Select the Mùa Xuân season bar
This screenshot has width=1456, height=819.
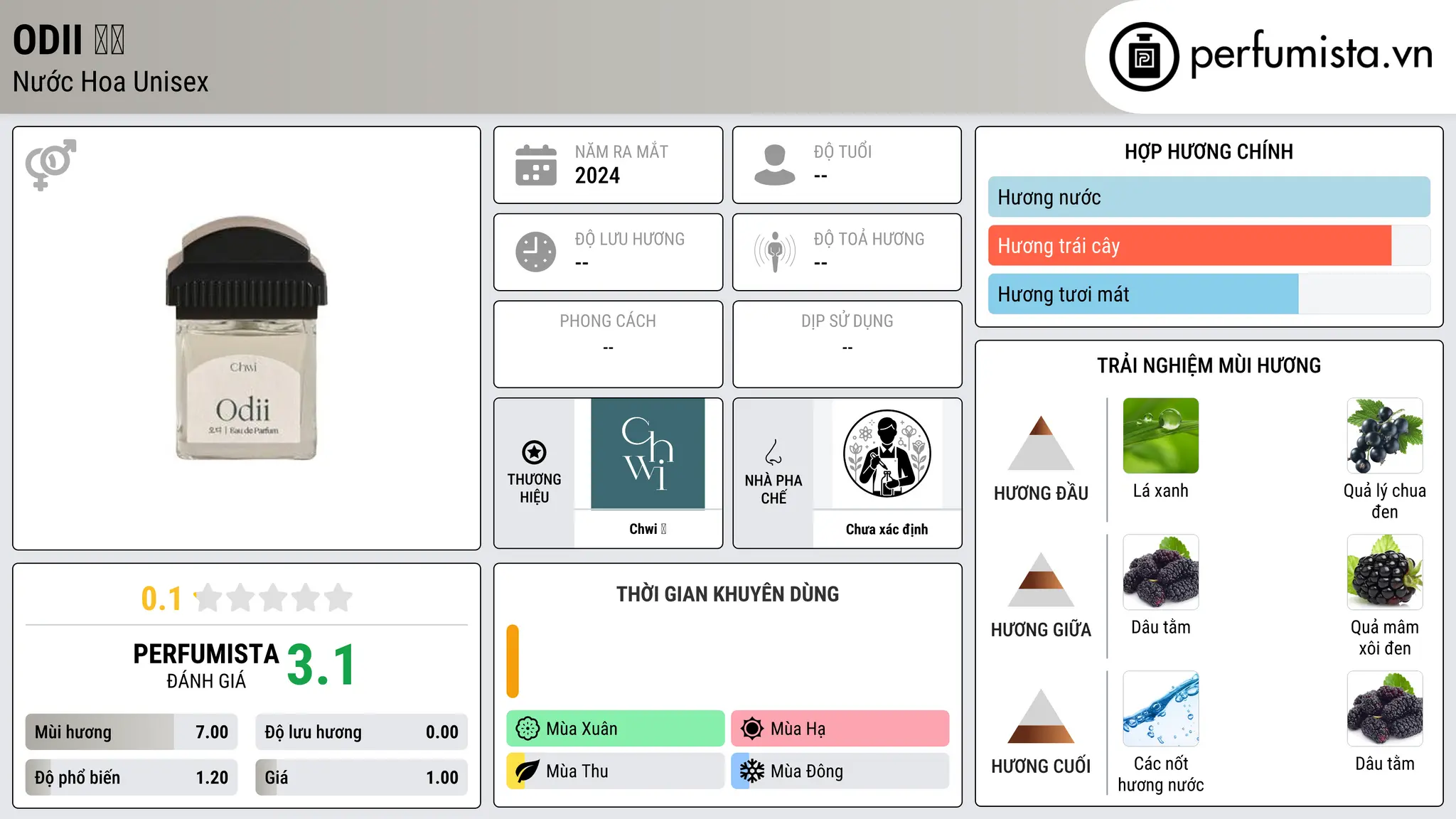pyautogui.click(x=616, y=729)
